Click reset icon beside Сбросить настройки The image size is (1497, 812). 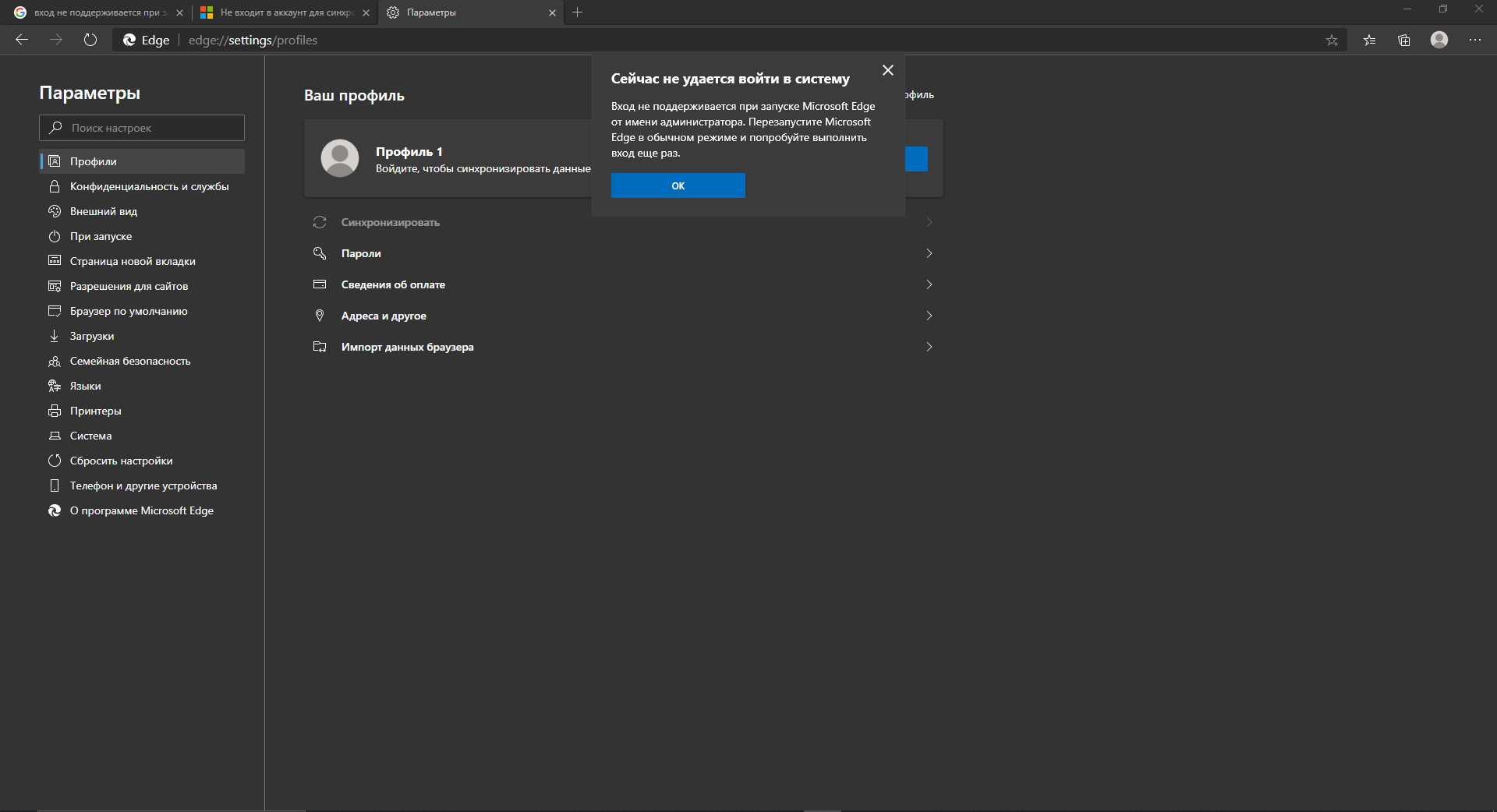coord(55,461)
